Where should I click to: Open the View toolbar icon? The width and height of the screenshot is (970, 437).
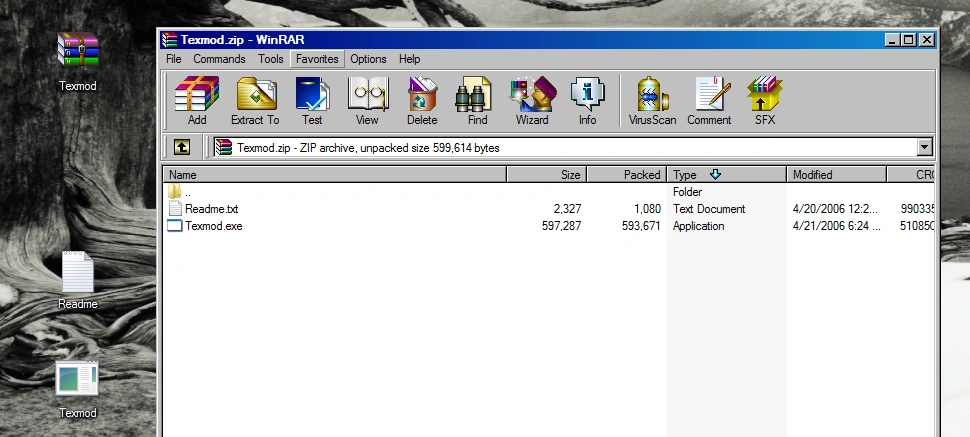point(367,94)
